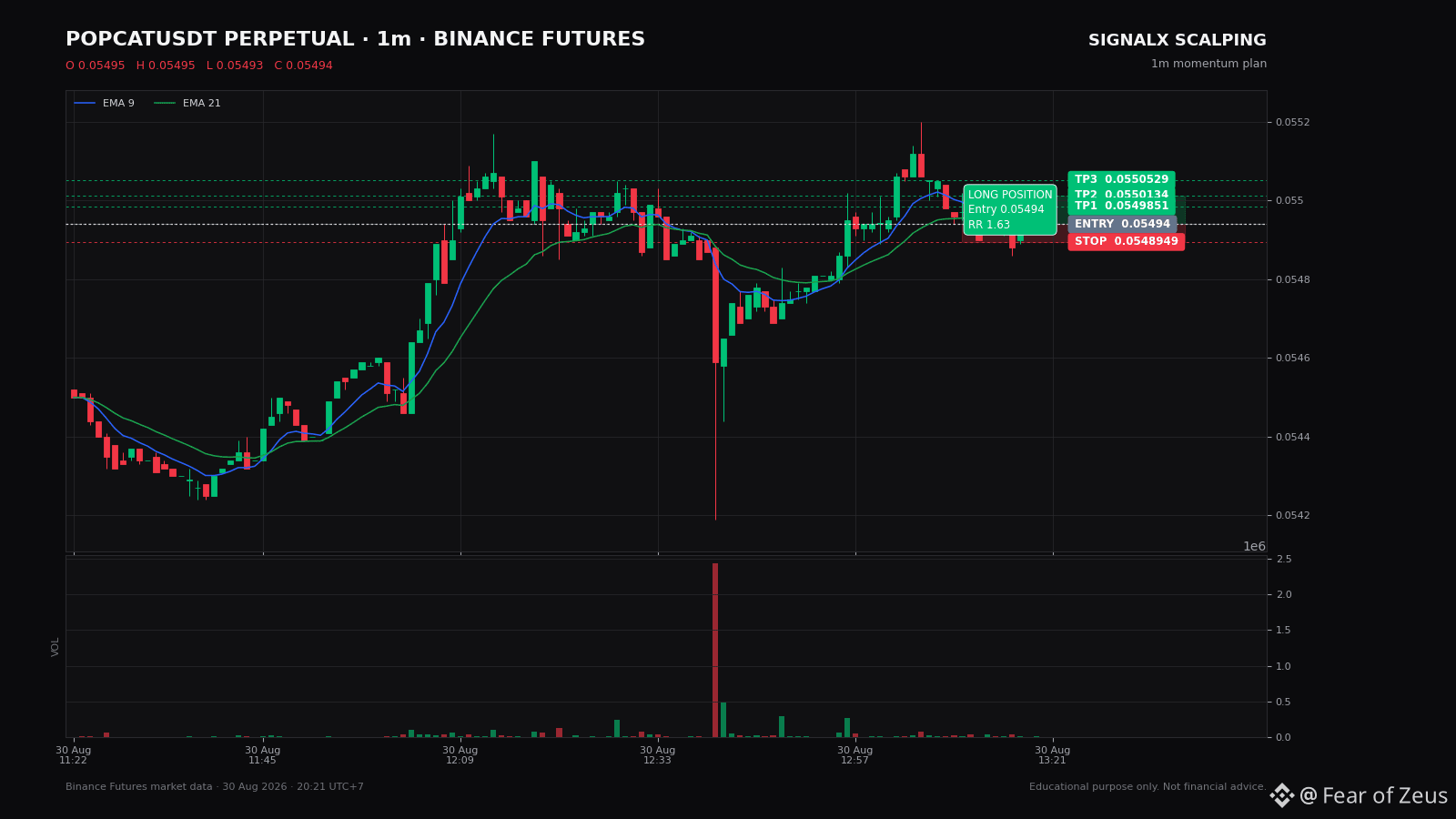
Task: Click the 'Educational purpose only' disclaimer
Action: (1148, 787)
